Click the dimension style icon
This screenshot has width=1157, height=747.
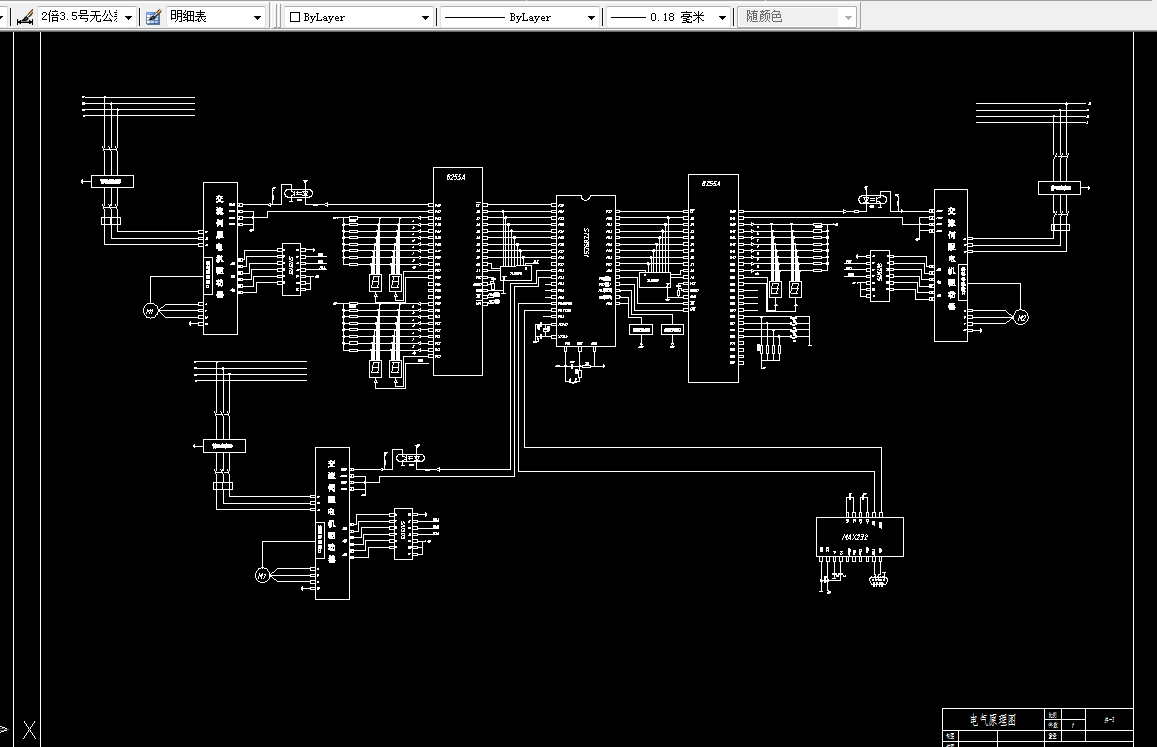[24, 17]
